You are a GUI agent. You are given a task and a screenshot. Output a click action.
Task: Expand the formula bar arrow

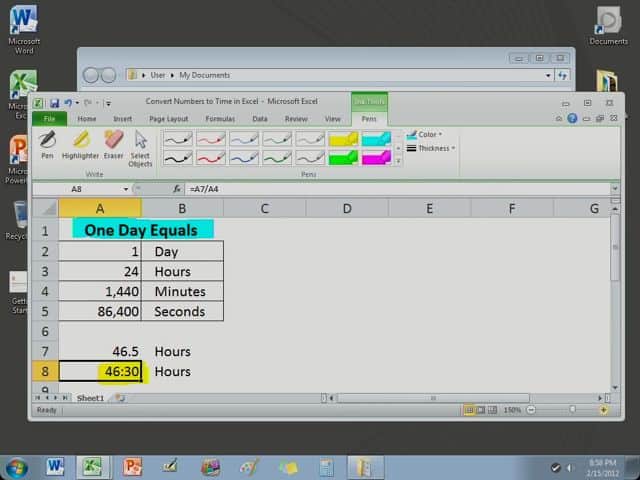tap(615, 189)
